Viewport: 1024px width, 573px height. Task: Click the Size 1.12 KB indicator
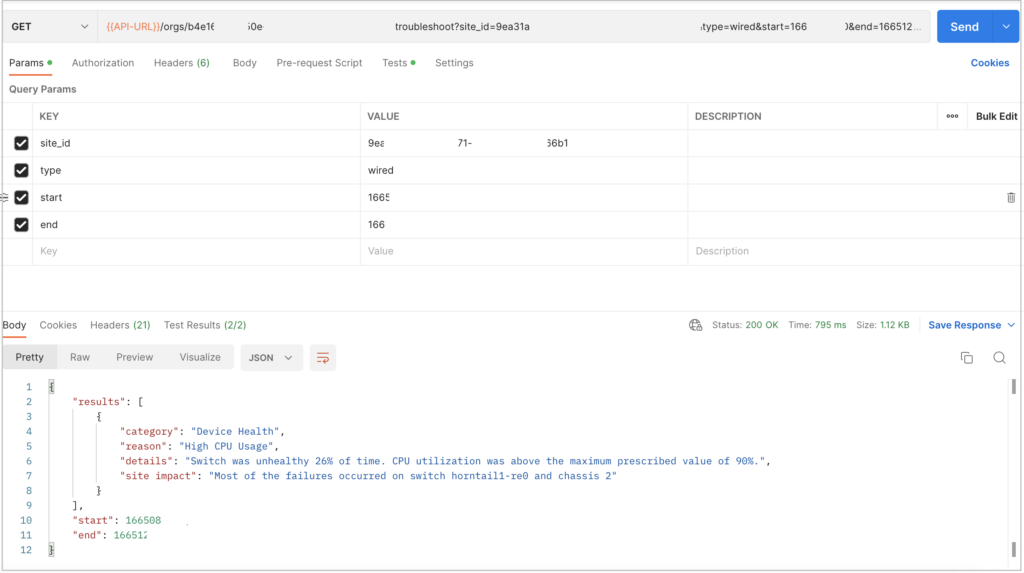pos(882,325)
